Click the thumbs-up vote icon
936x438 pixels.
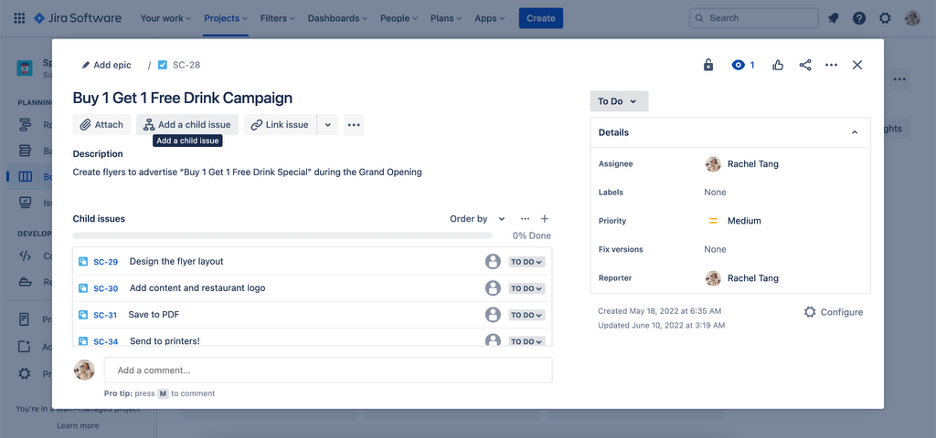click(x=778, y=65)
